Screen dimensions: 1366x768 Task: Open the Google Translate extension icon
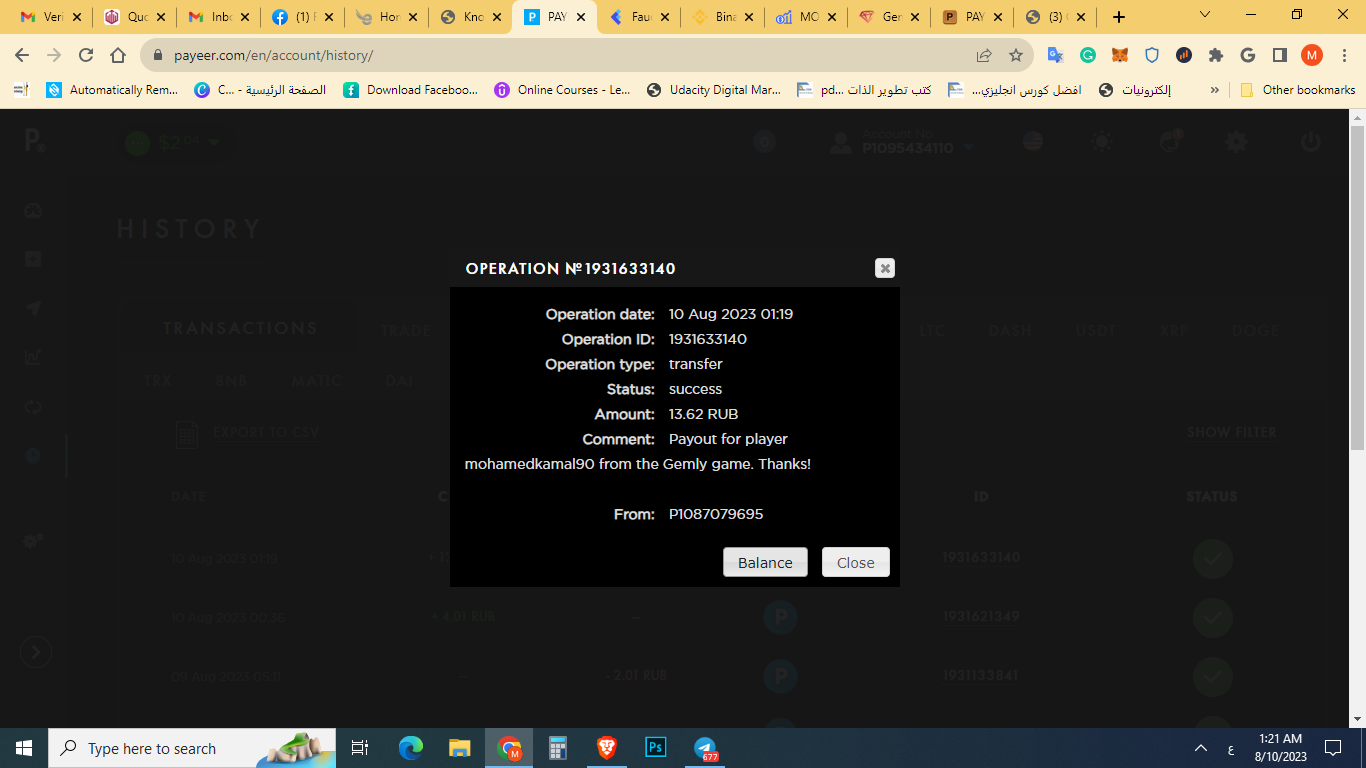pyautogui.click(x=1055, y=55)
